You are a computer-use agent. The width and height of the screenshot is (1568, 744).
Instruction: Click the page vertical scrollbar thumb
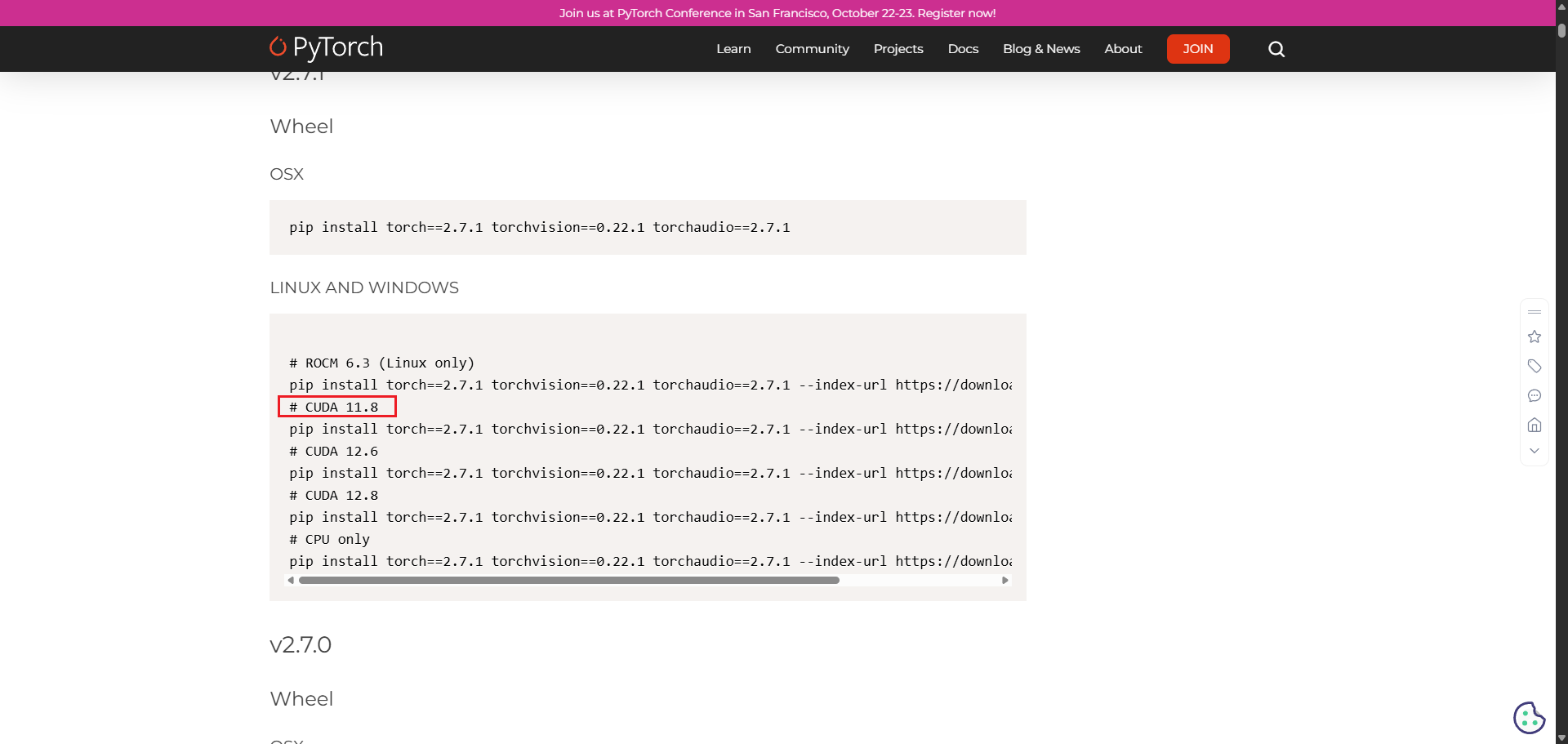[1561, 29]
